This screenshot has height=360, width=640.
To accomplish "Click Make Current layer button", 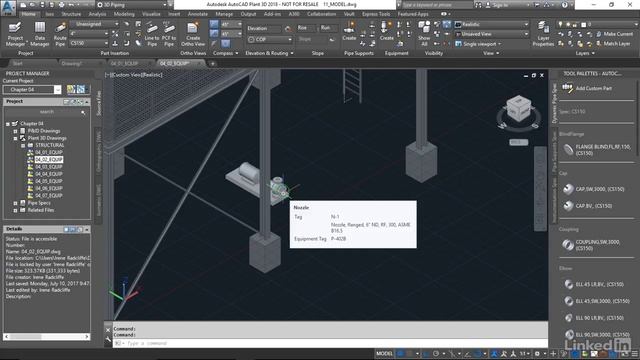I will [x=614, y=34].
